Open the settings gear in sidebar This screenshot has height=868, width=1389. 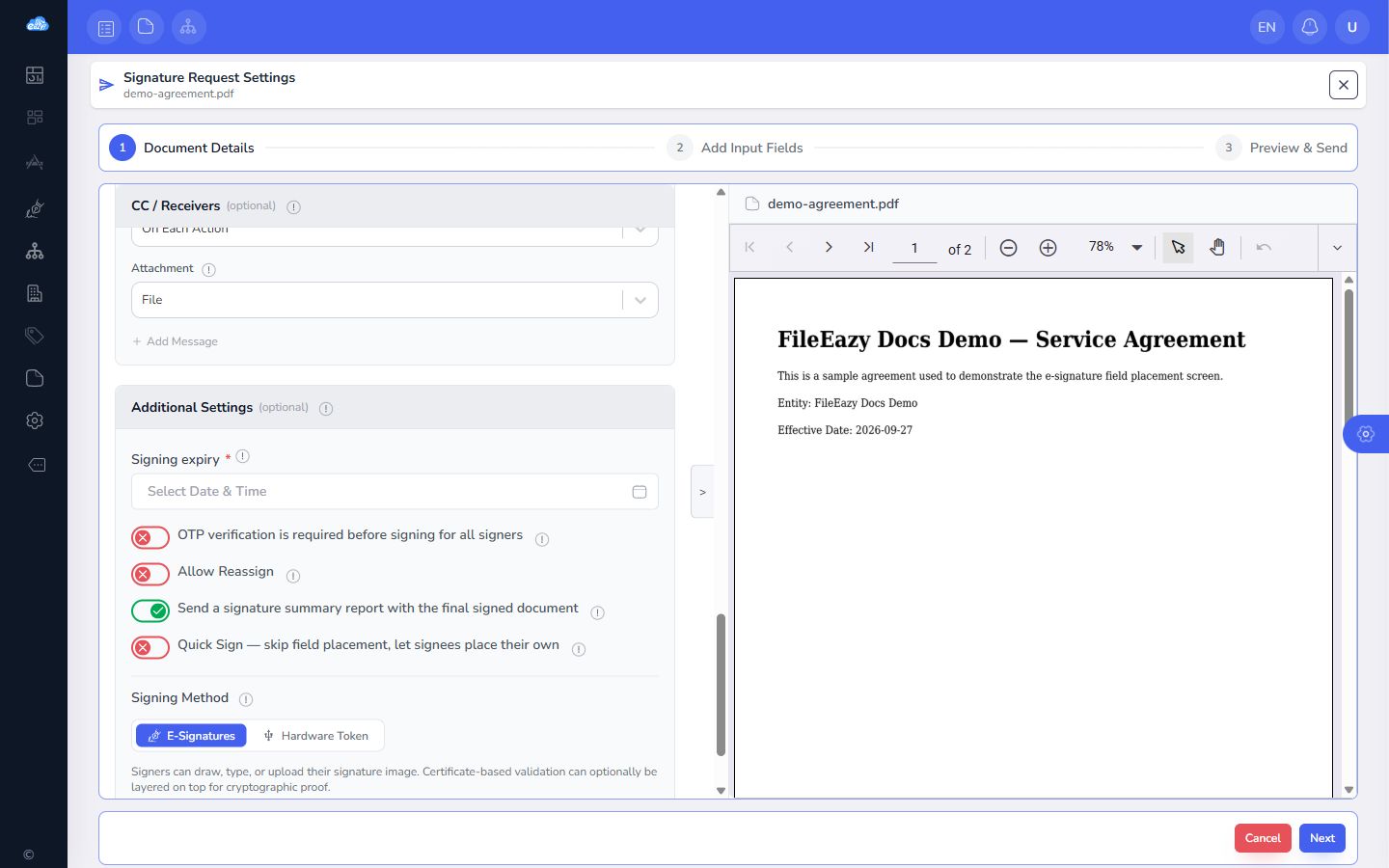click(x=35, y=420)
